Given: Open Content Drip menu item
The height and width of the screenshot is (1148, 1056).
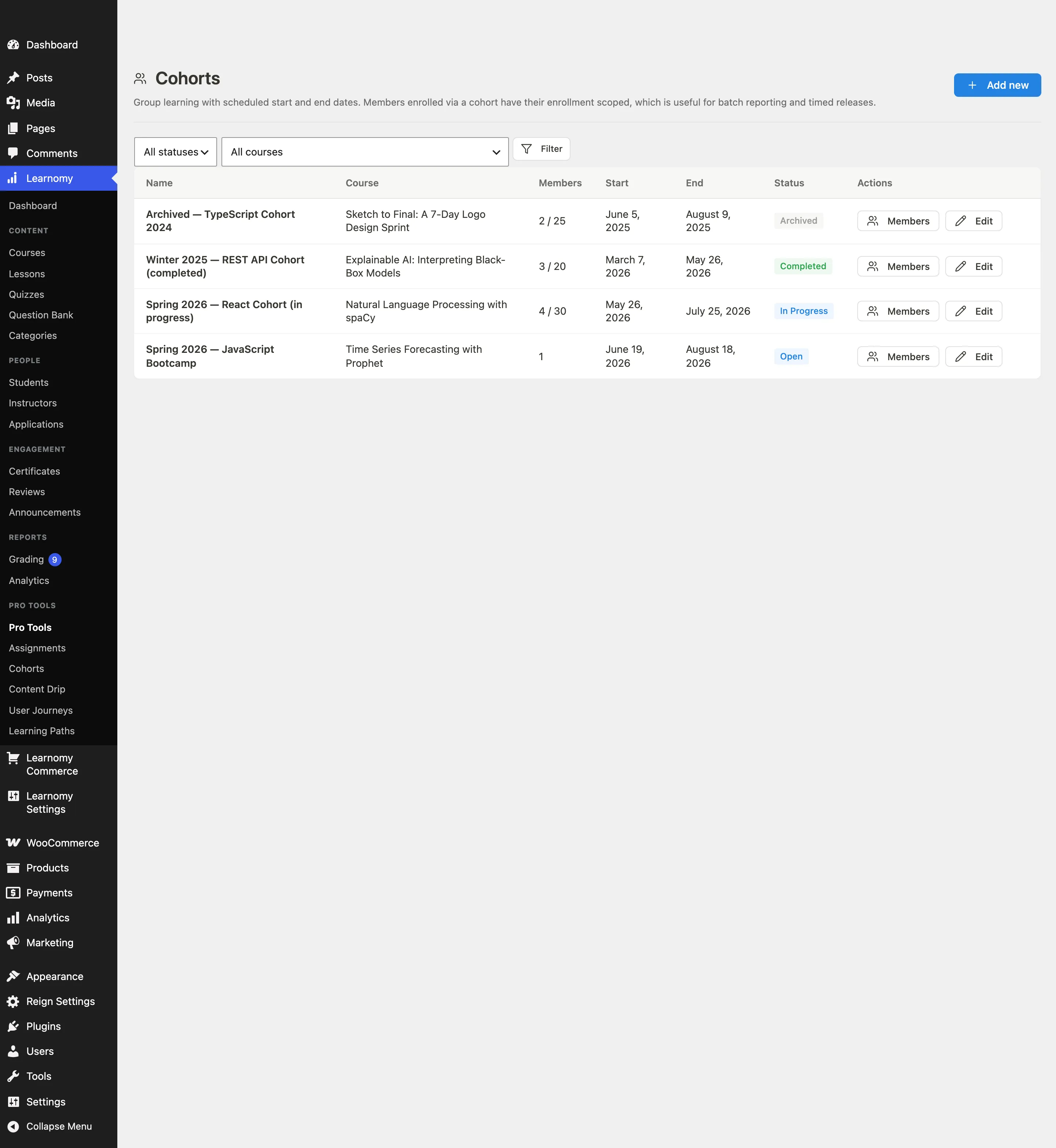Looking at the screenshot, I should (x=37, y=689).
